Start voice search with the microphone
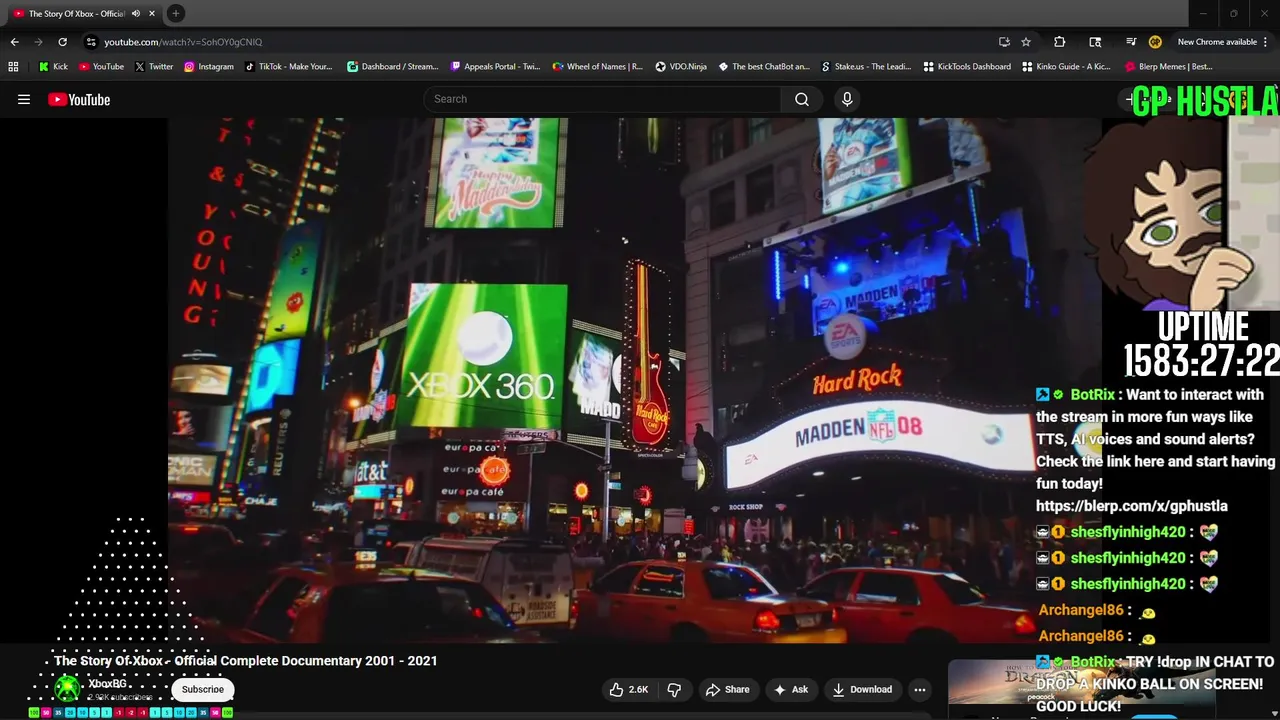 tap(847, 99)
